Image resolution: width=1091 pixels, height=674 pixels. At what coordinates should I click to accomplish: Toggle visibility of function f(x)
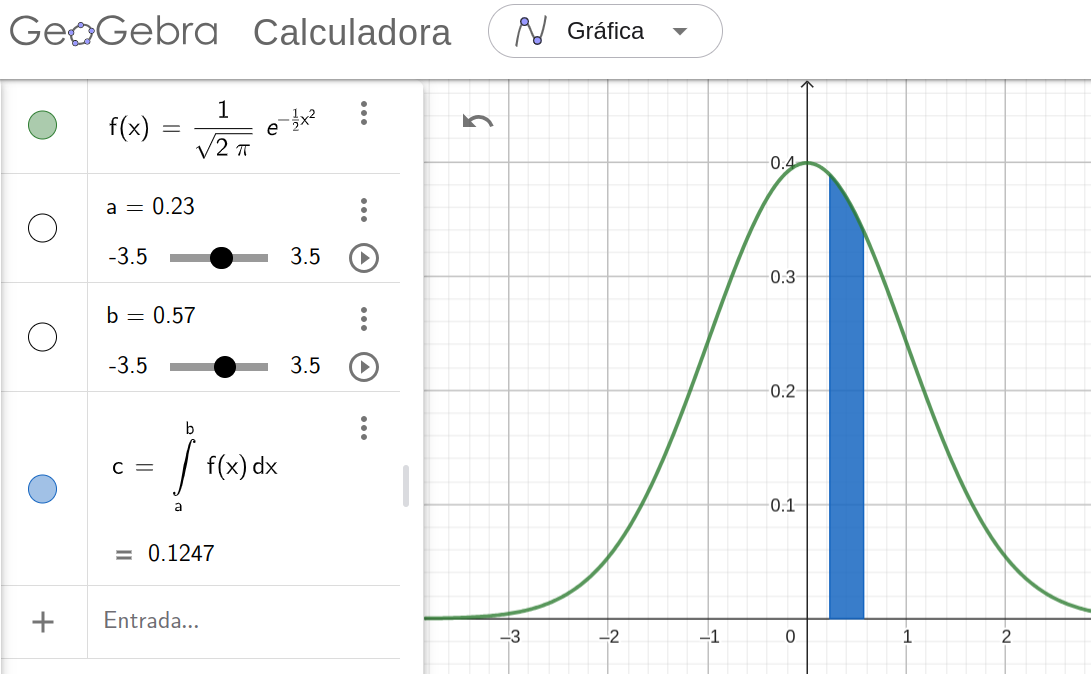pos(42,125)
